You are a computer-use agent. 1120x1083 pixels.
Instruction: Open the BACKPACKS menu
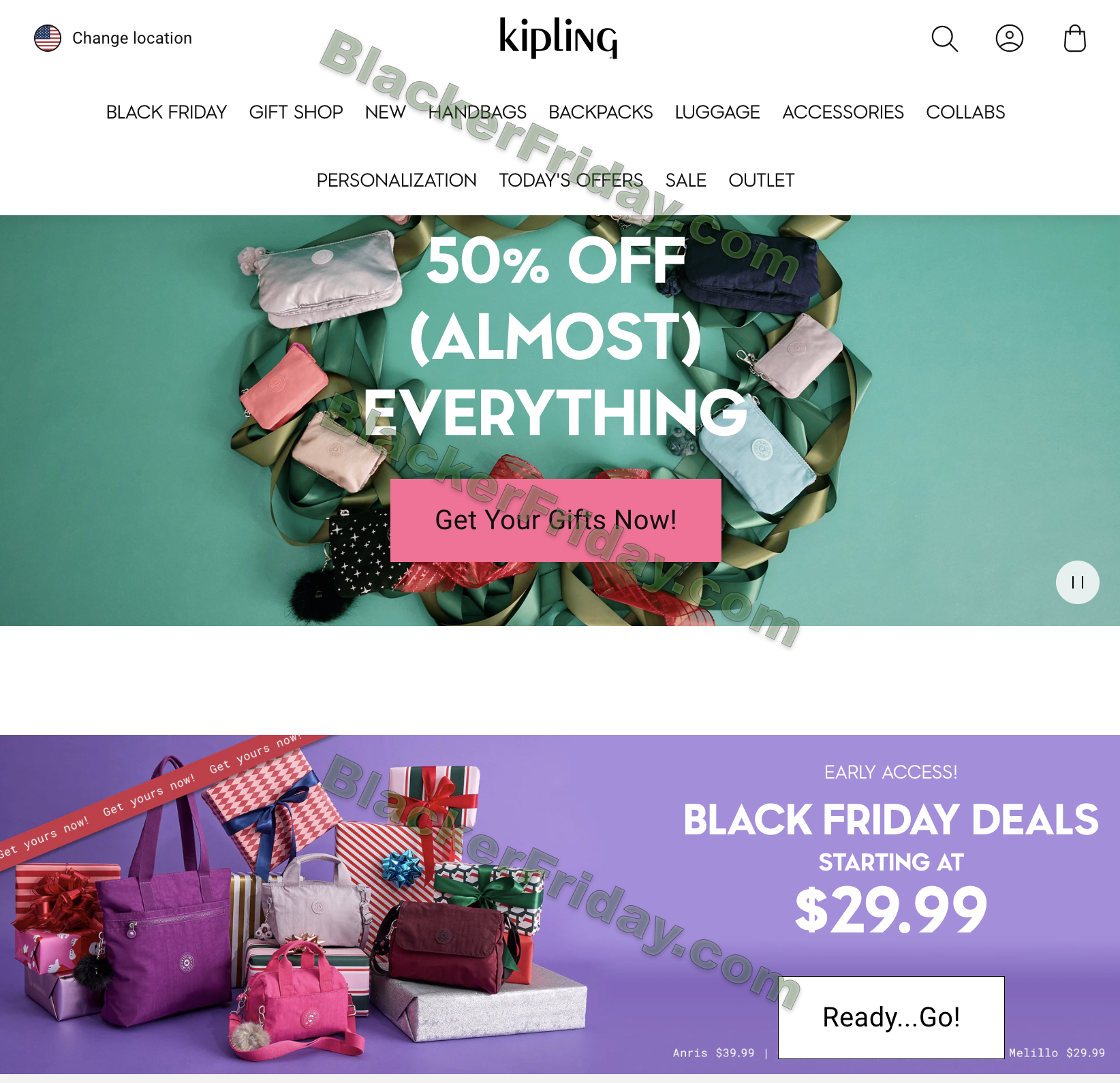pyautogui.click(x=600, y=112)
